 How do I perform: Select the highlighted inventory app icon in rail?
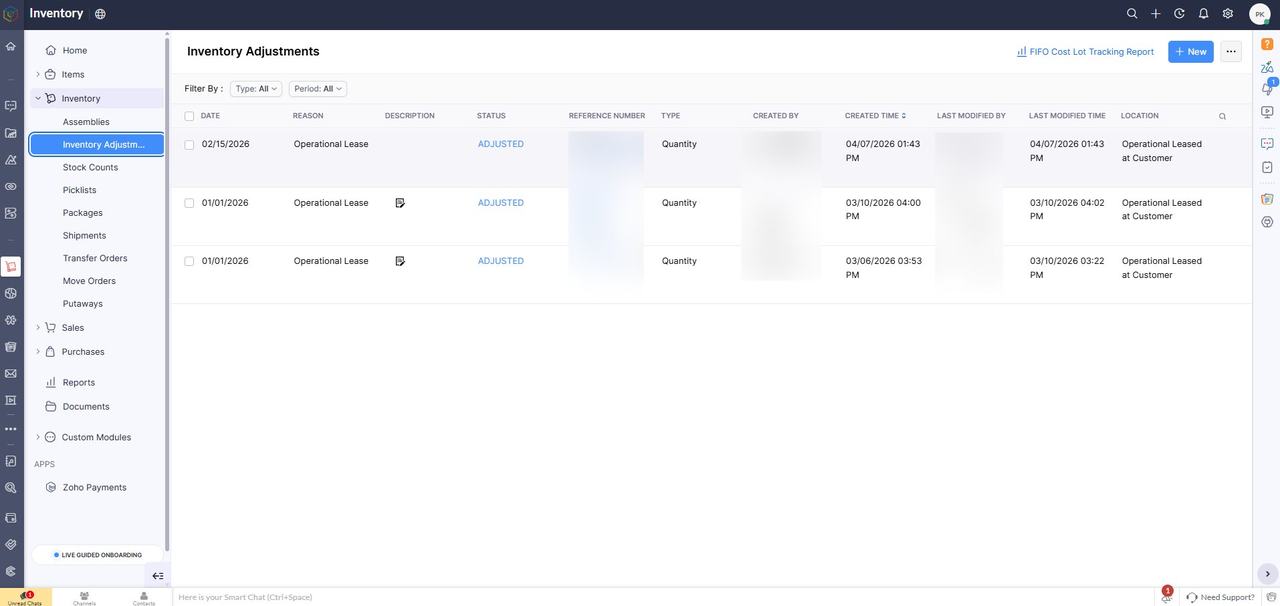(x=11, y=267)
